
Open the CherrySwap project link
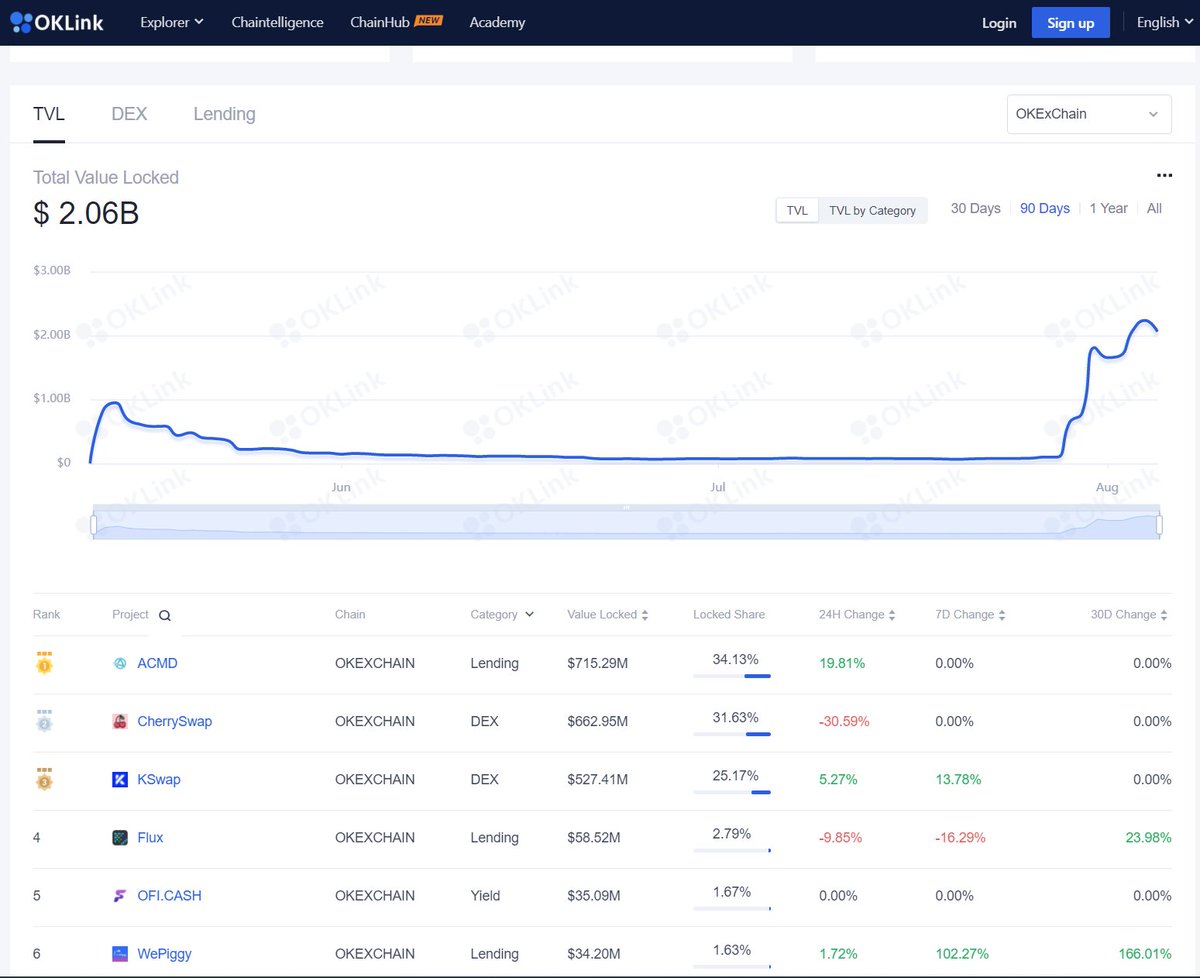coord(175,721)
